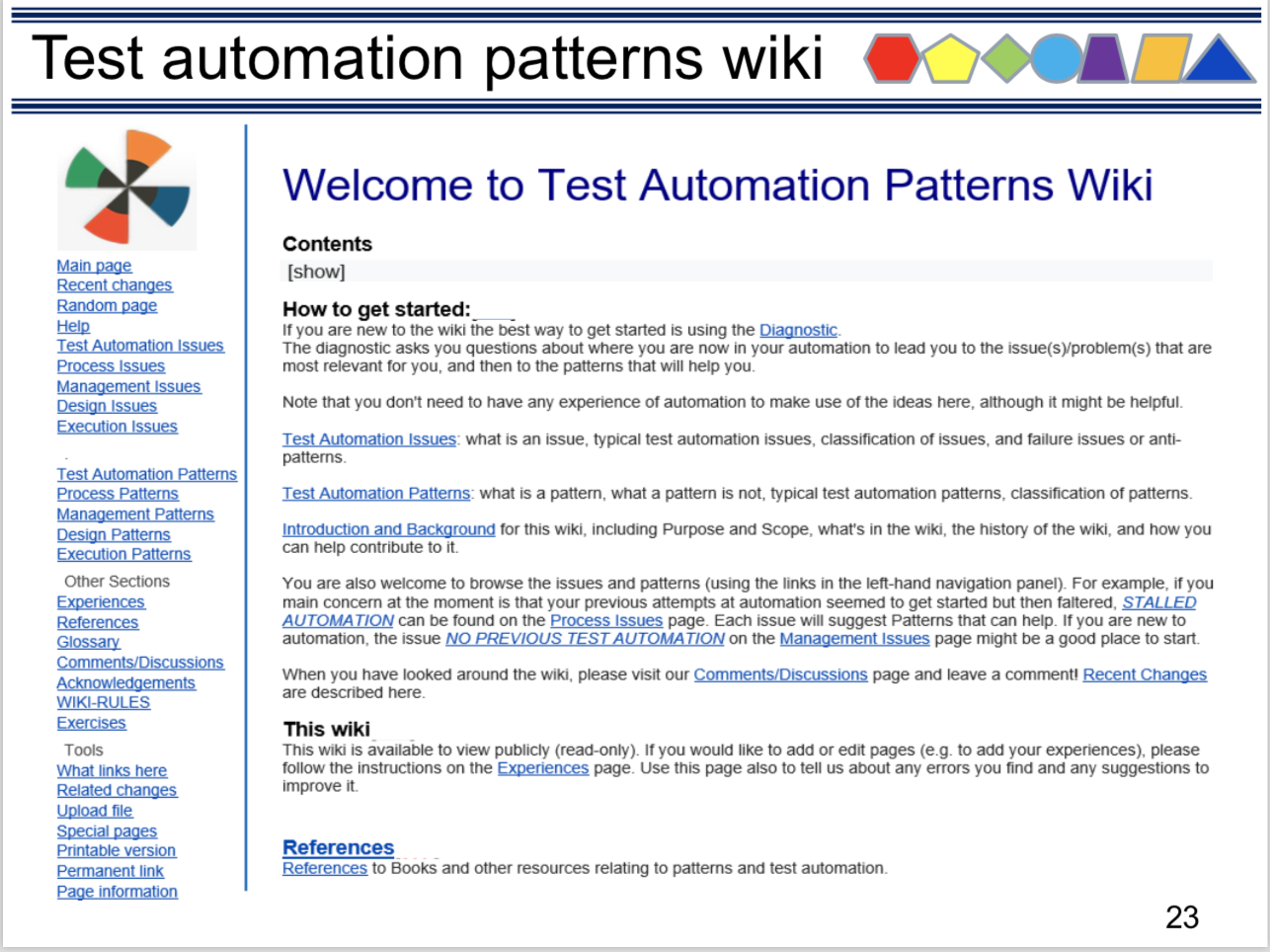Open Management Patterns link

(135, 515)
